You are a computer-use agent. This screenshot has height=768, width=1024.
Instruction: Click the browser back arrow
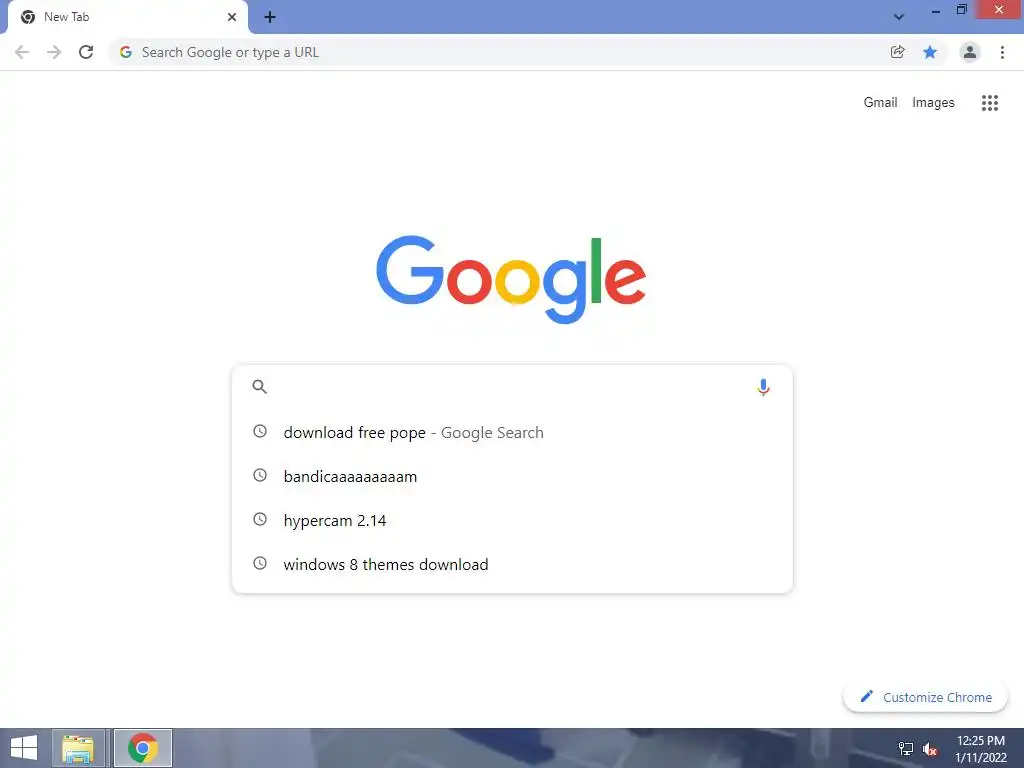(22, 52)
